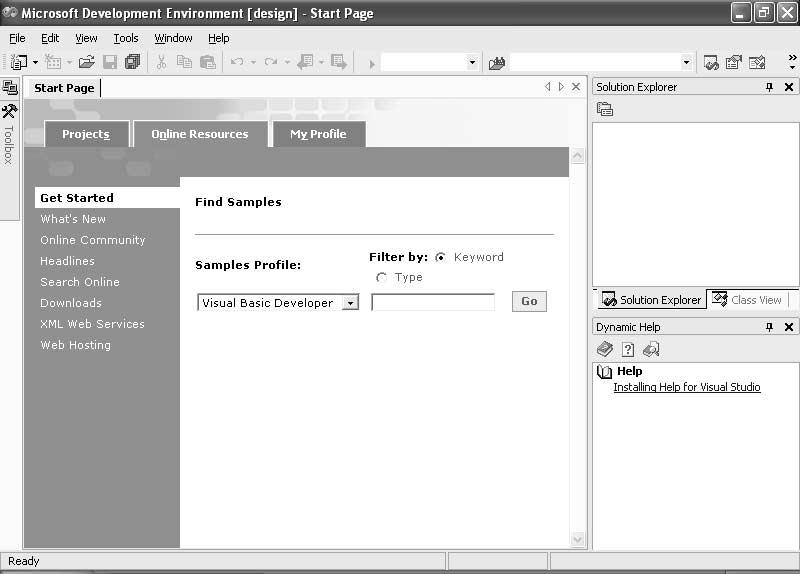Open the Solution Configurations combo box
The width and height of the screenshot is (800, 574).
(472, 63)
